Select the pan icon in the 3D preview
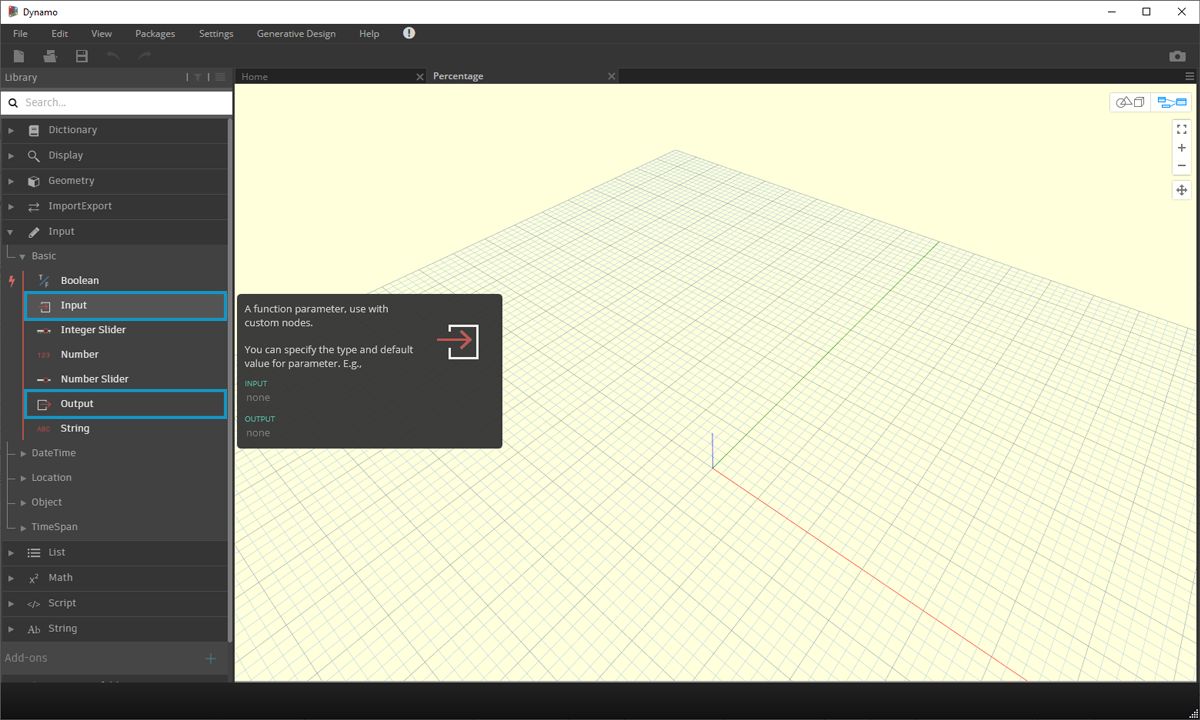1200x720 pixels. 1181,189
